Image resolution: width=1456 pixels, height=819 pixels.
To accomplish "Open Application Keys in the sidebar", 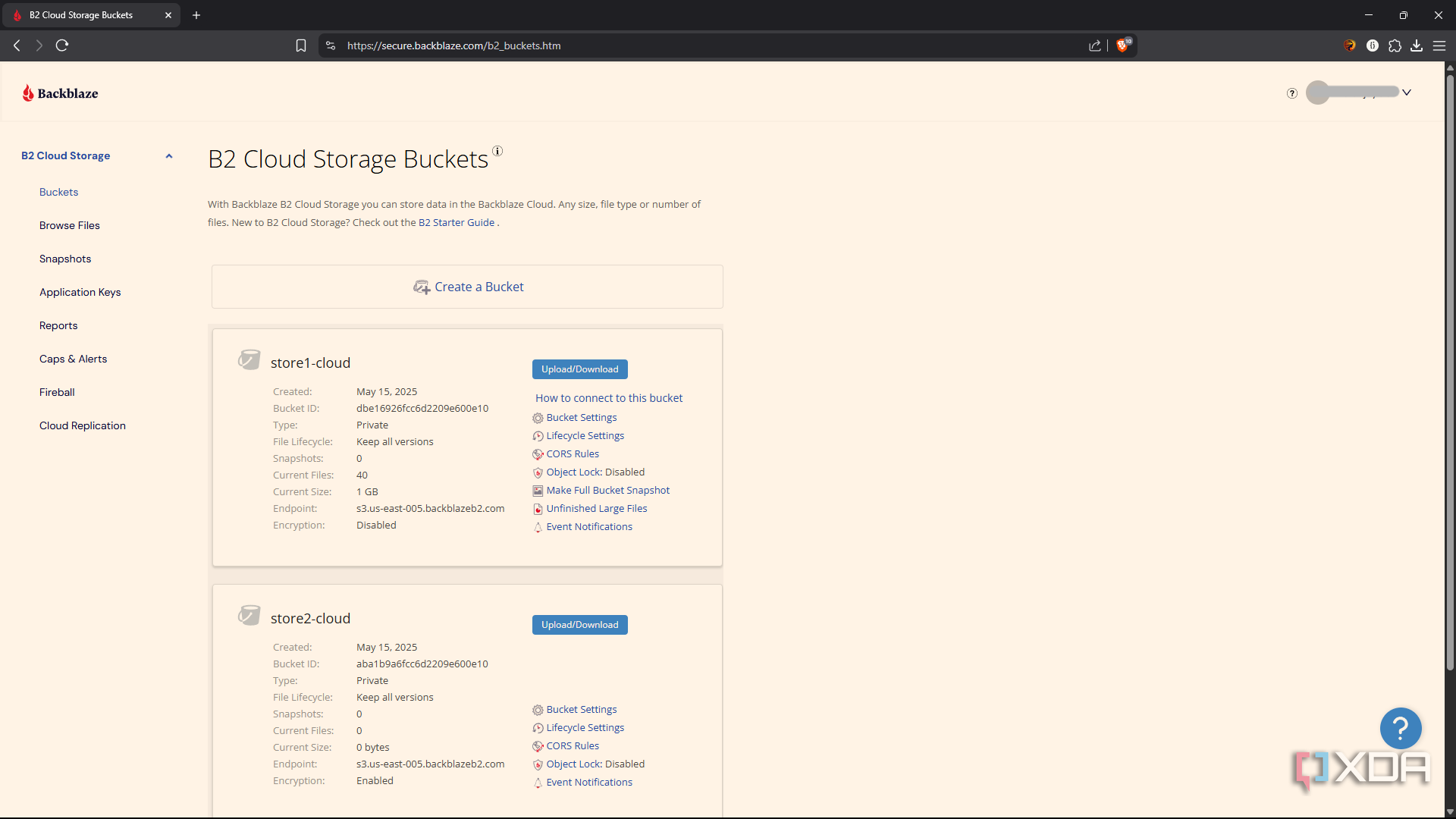I will tap(80, 292).
